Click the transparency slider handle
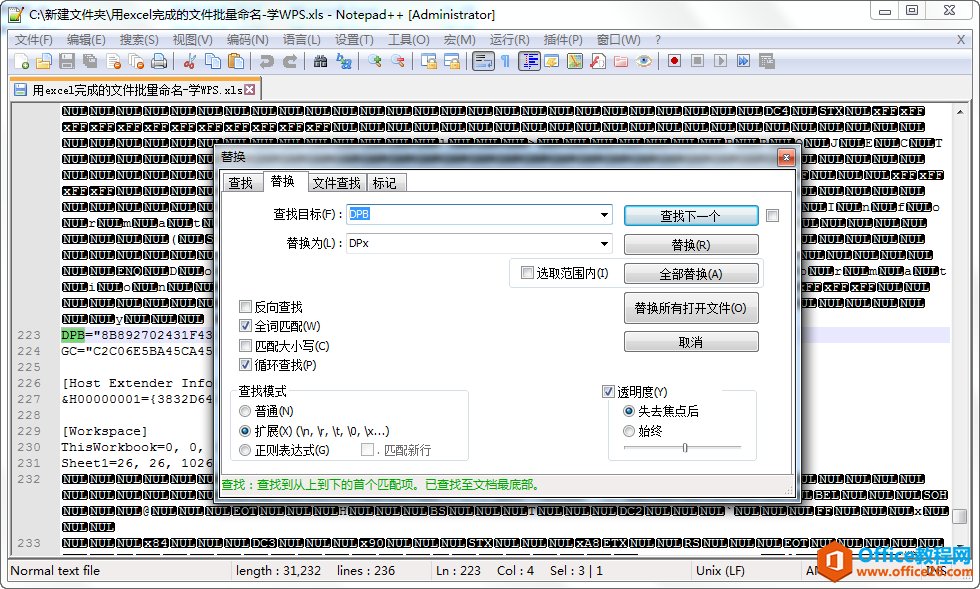 pyautogui.click(x=685, y=448)
